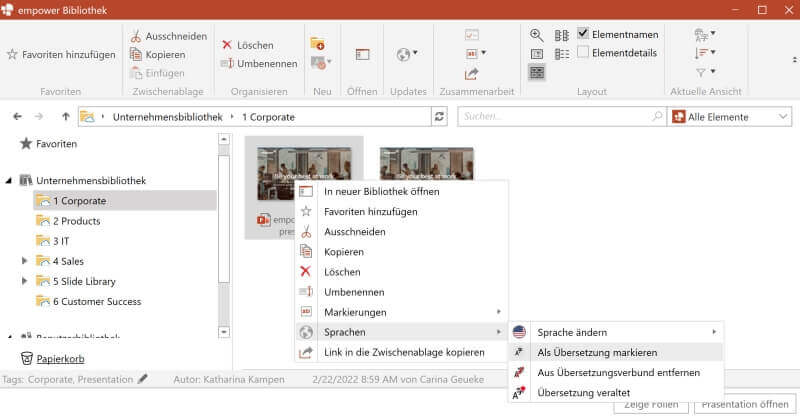Expand the 5 Slide Library folder
Image resolution: width=800 pixels, height=417 pixels.
click(x=25, y=281)
